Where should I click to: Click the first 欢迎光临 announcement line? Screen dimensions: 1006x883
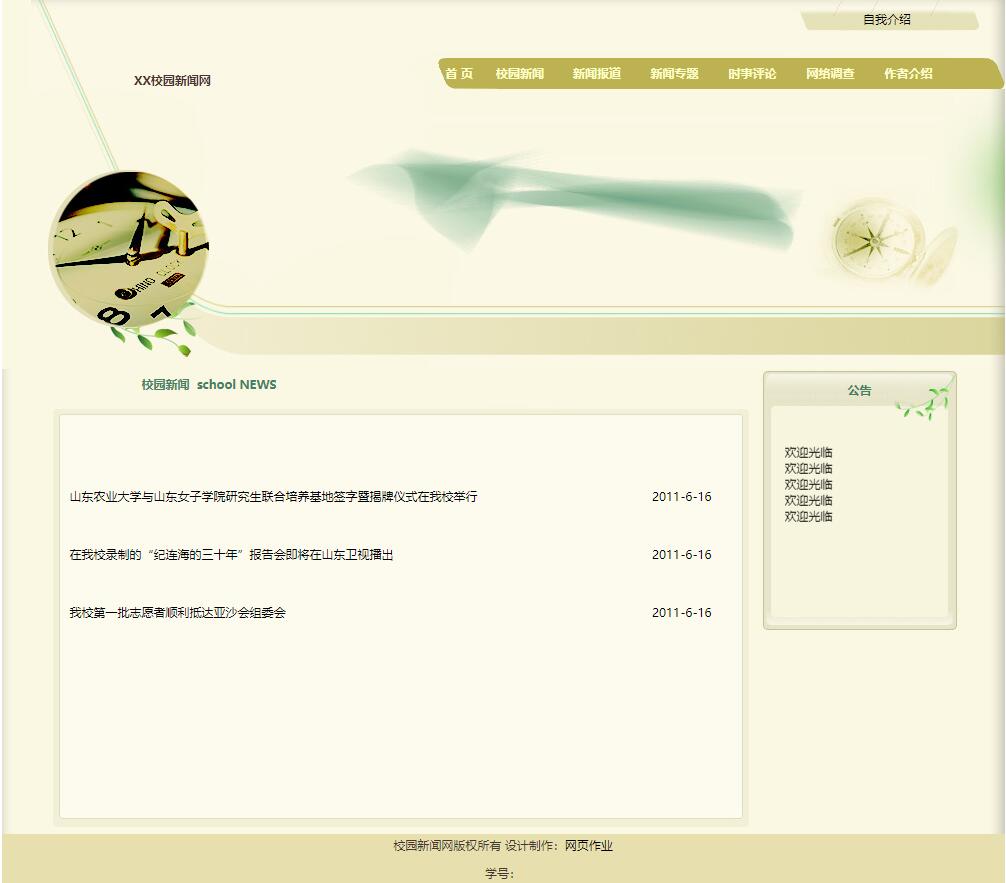click(808, 453)
